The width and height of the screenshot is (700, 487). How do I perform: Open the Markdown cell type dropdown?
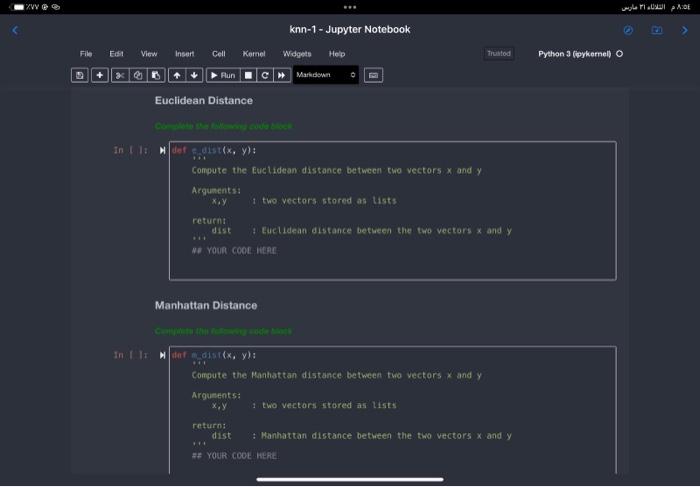(x=326, y=75)
